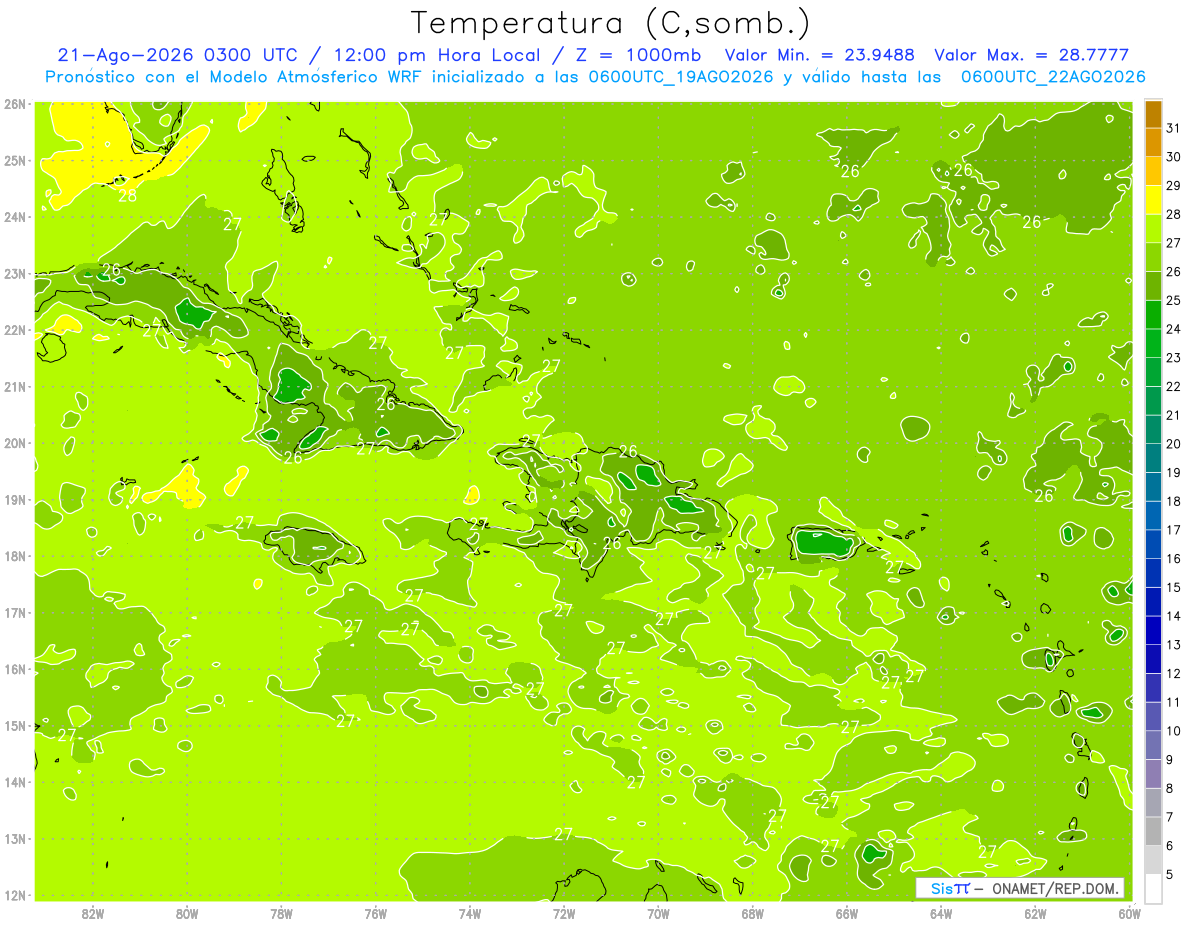Click the '20' label on the colorbar
The height and width of the screenshot is (927, 1200).
click(x=1174, y=444)
